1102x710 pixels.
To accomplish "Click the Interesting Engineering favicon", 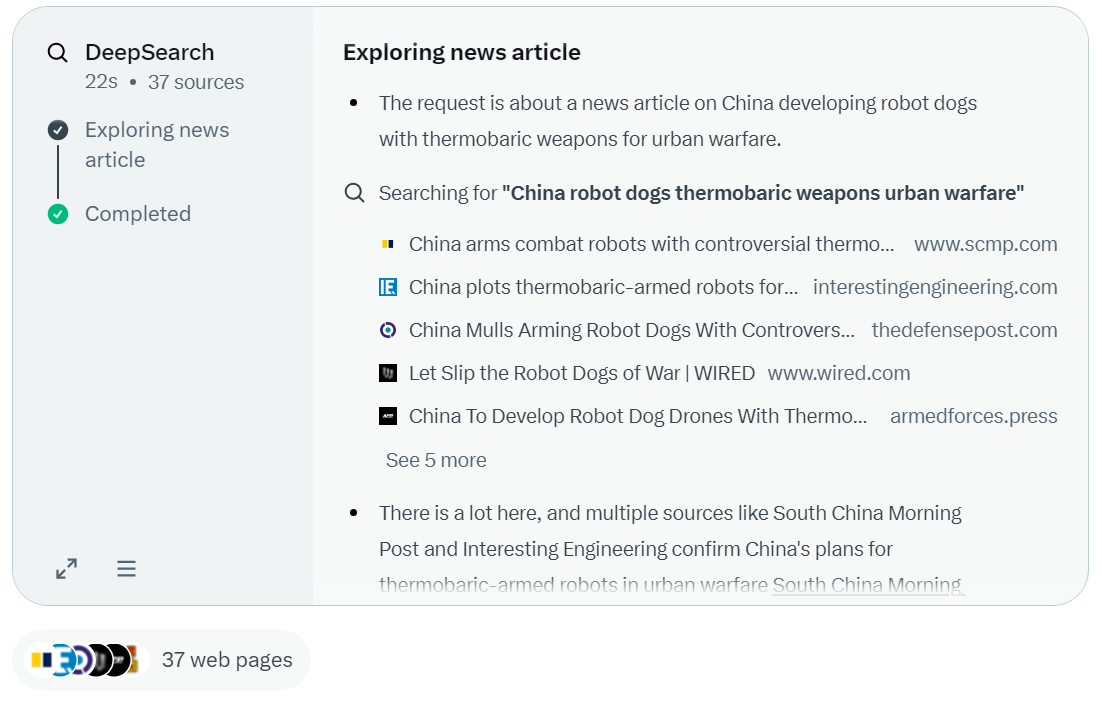I will (x=388, y=287).
